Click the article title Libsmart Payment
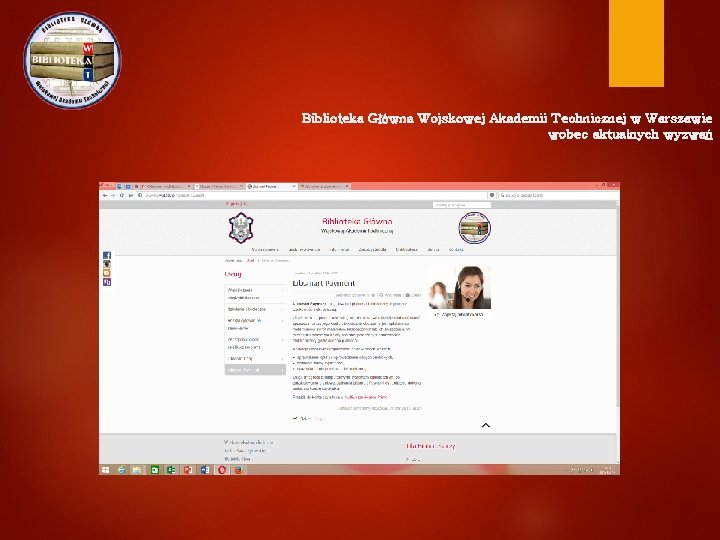The width and height of the screenshot is (720, 540). click(x=324, y=283)
